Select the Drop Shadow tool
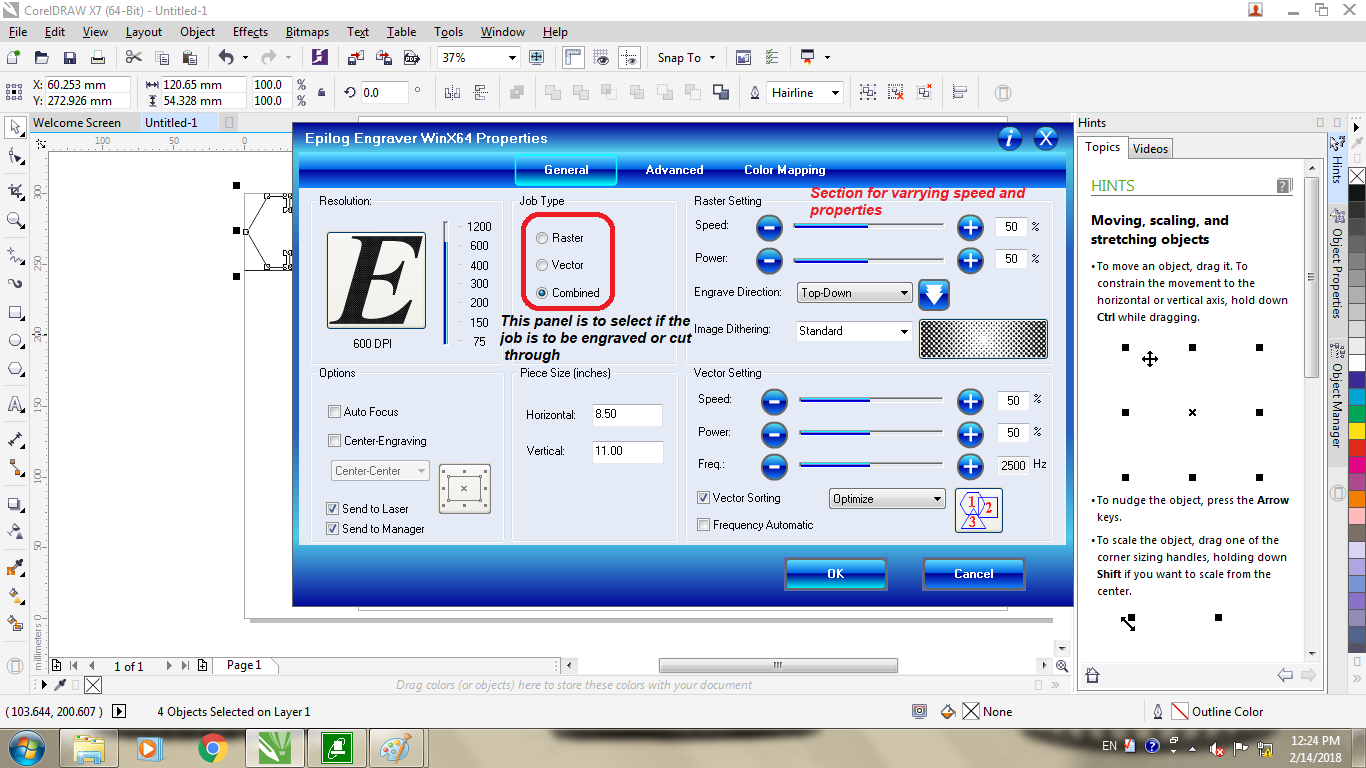 click(x=15, y=505)
